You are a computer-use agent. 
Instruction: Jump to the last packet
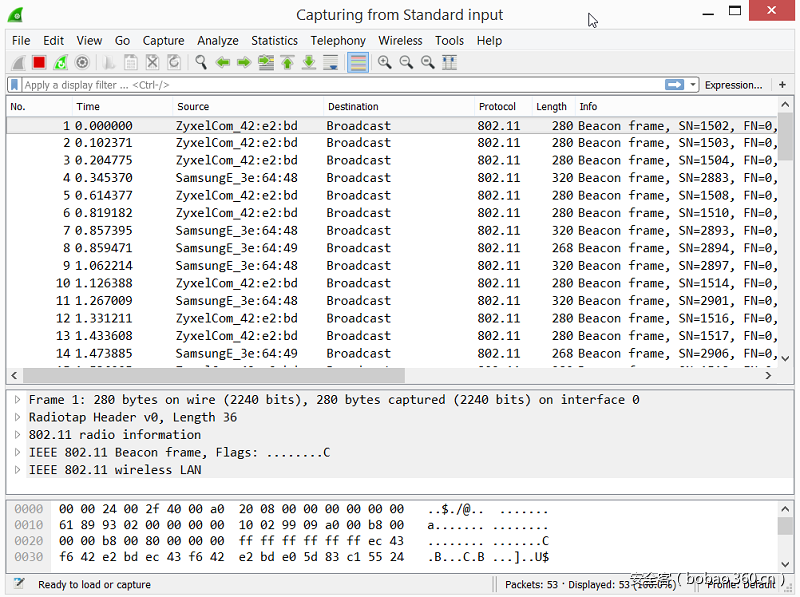coord(309,63)
